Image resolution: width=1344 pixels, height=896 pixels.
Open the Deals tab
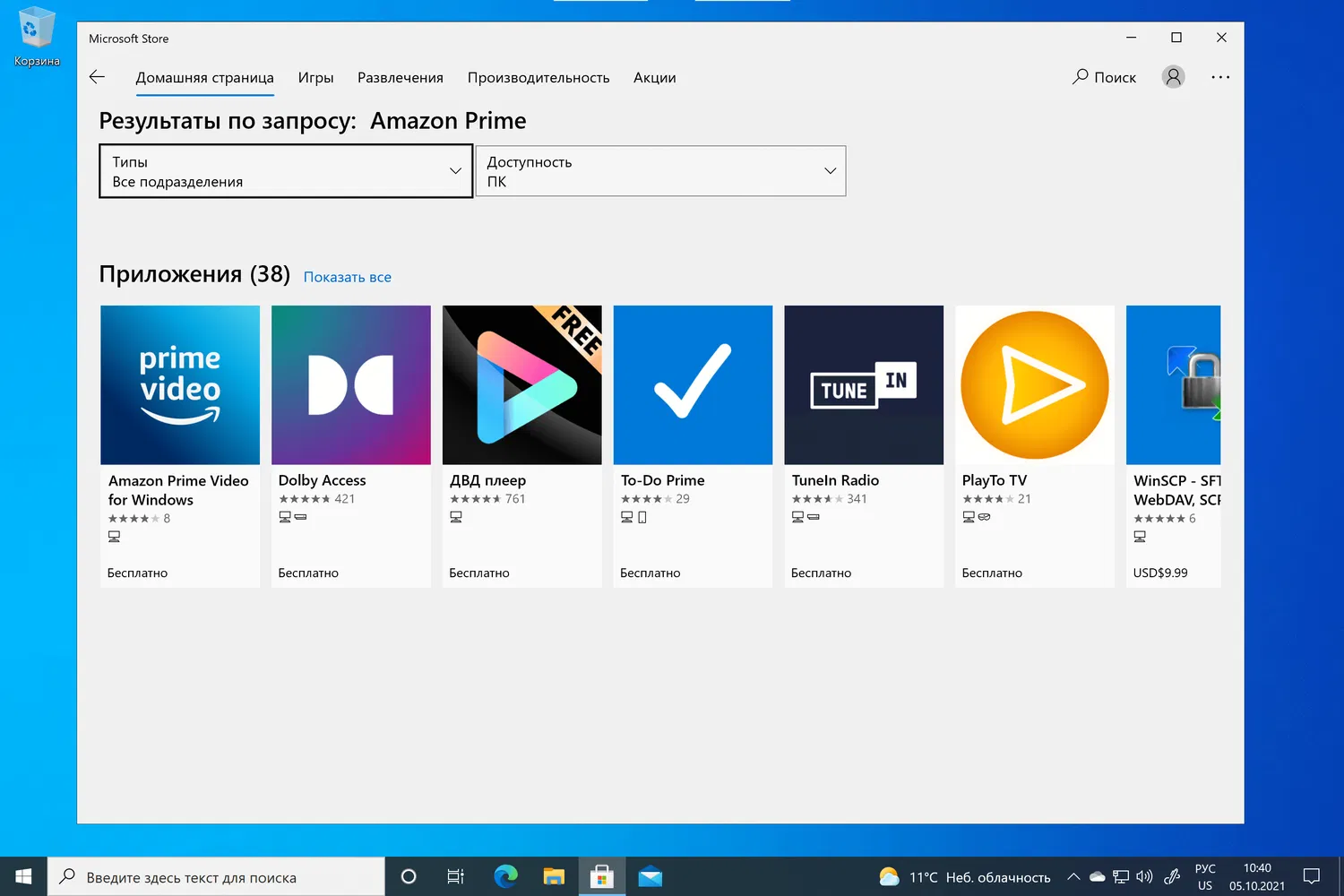click(655, 78)
